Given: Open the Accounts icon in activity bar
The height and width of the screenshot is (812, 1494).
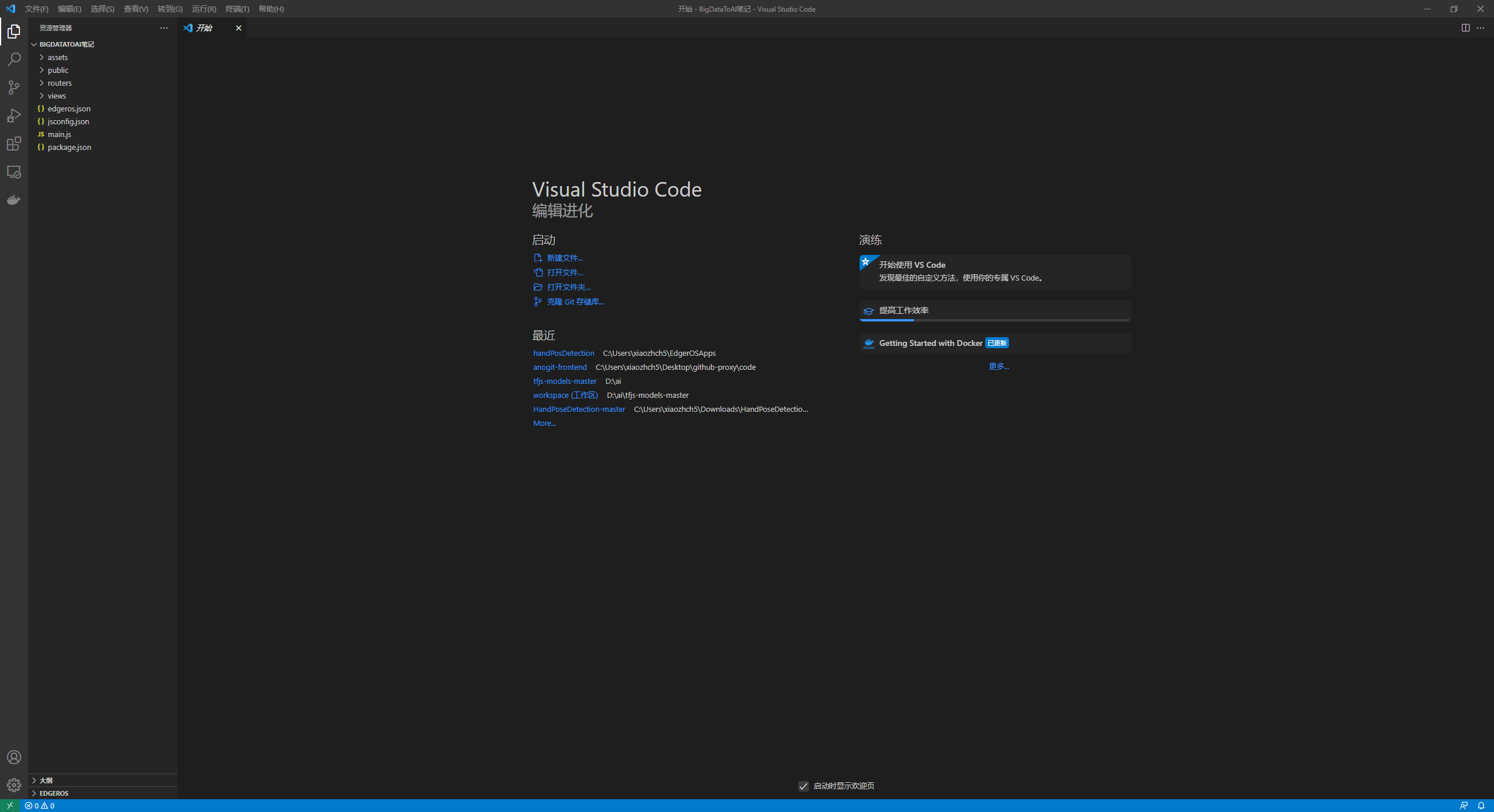Looking at the screenshot, I should 14,757.
